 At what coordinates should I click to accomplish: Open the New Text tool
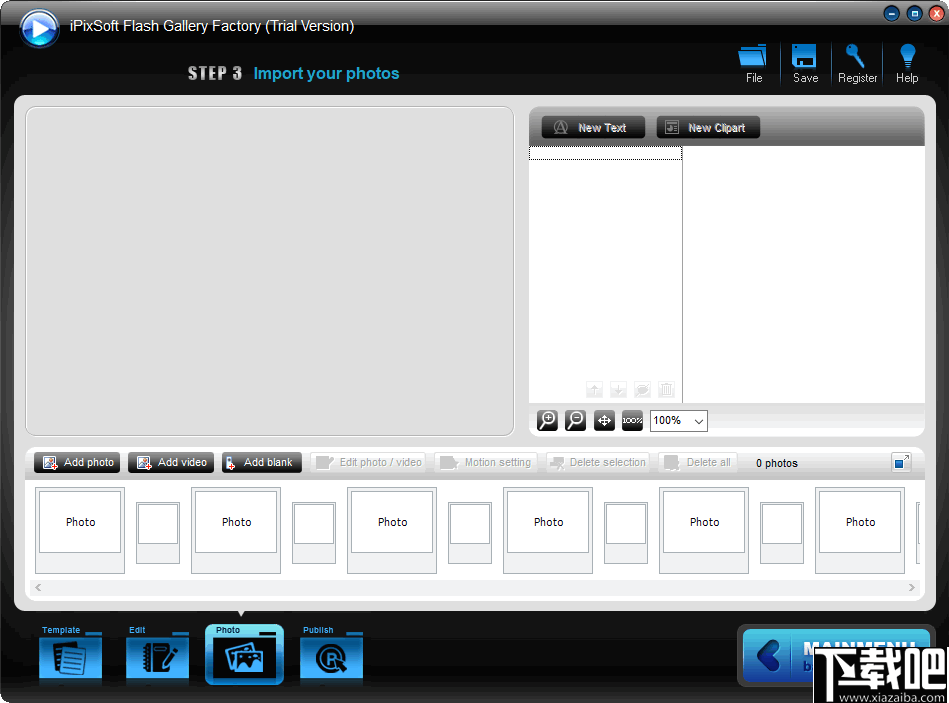click(x=592, y=127)
